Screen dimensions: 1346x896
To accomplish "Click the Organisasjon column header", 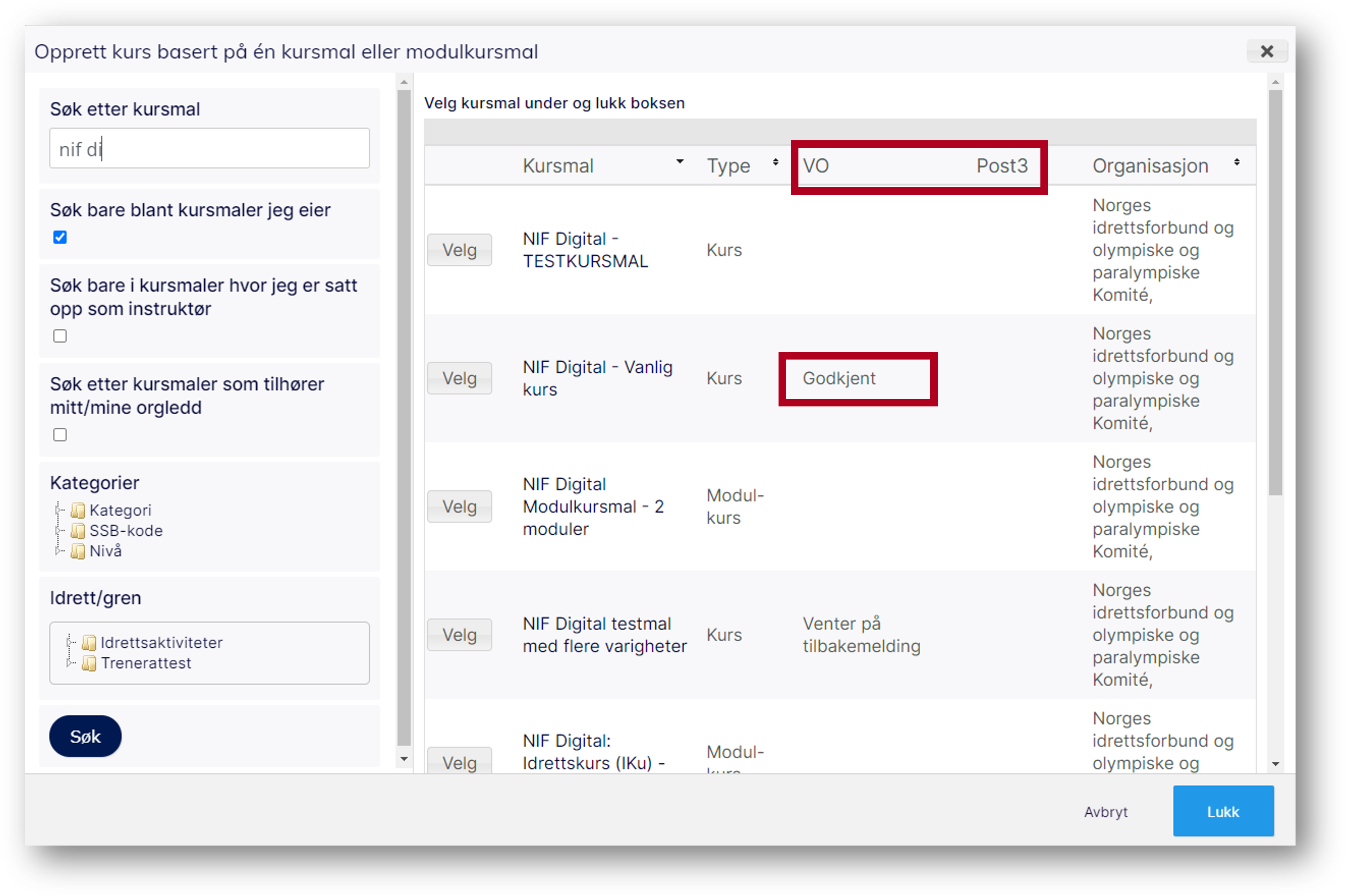I will click(1150, 166).
